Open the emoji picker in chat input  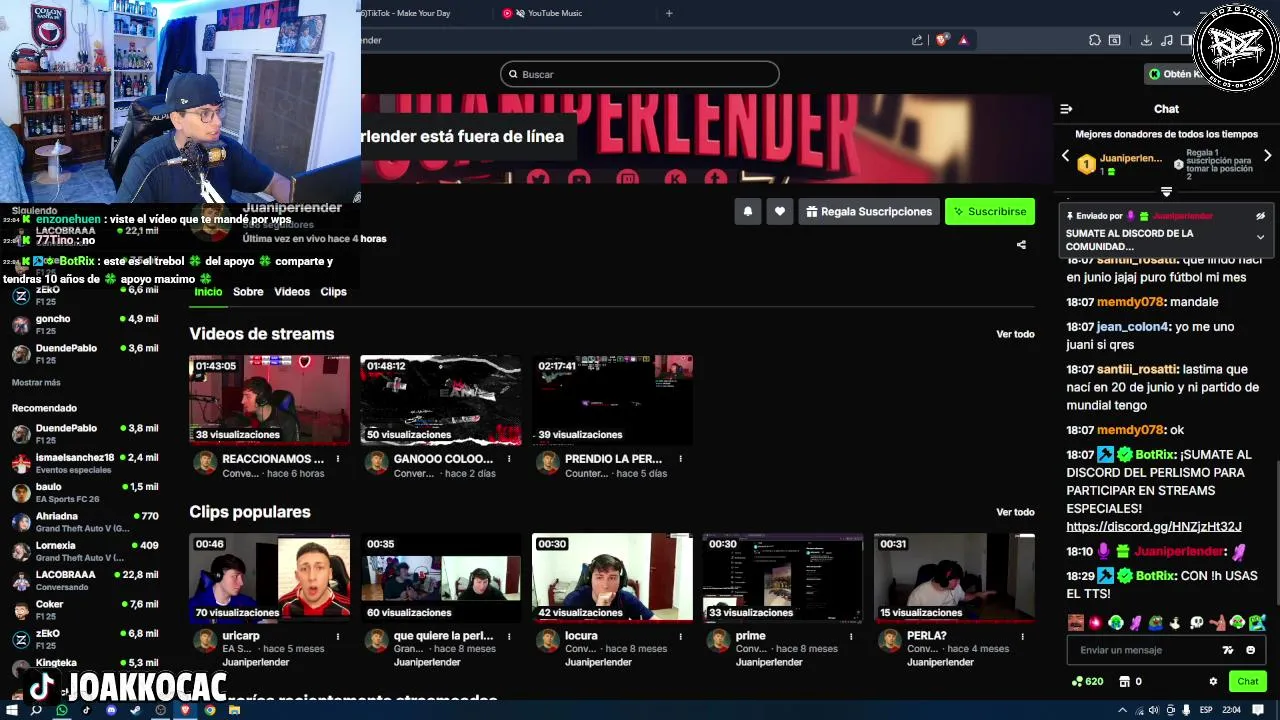[x=1250, y=650]
